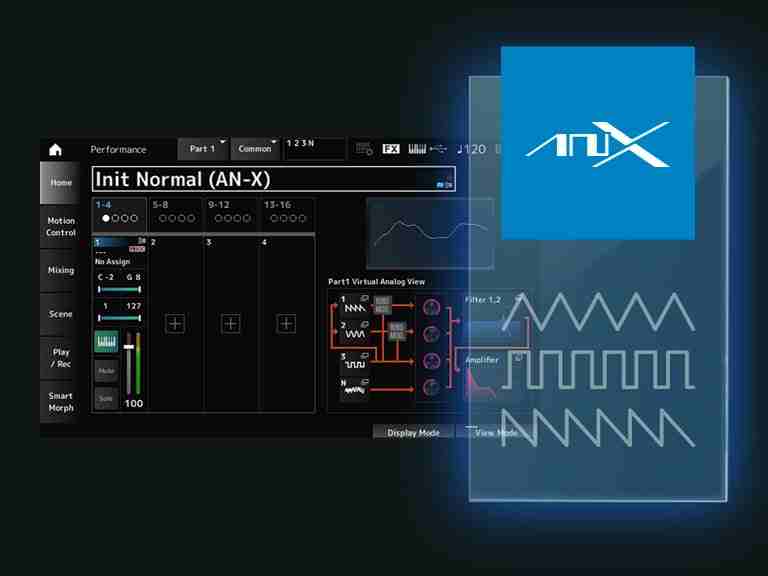This screenshot has width=768, height=576.
Task: Open the FX overview icon
Action: point(390,149)
